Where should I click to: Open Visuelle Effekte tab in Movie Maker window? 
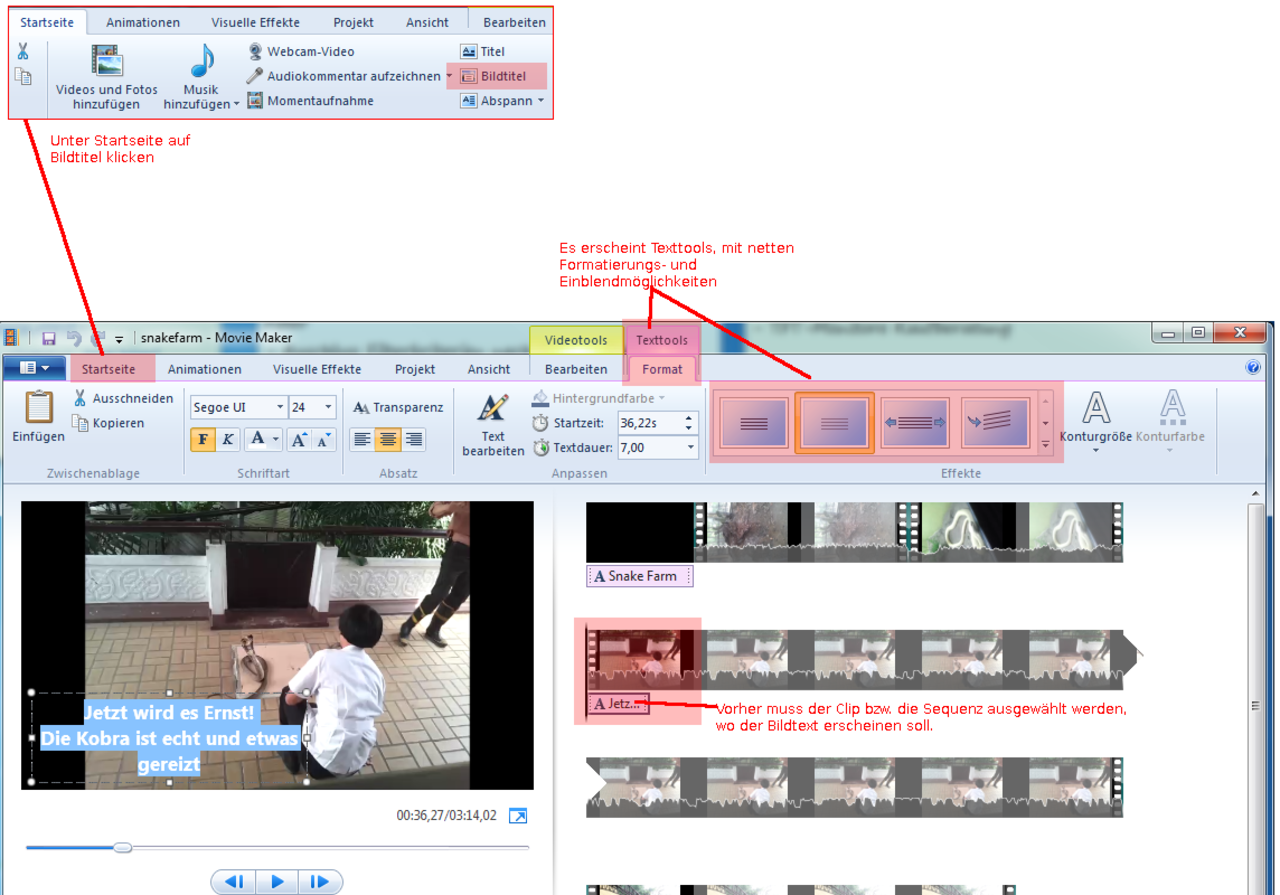(317, 369)
